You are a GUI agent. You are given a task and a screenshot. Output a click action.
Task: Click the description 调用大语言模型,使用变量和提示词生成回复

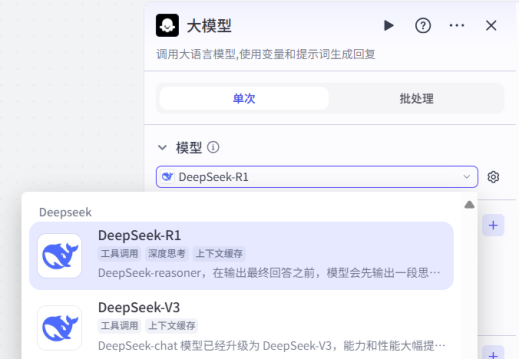[266, 54]
